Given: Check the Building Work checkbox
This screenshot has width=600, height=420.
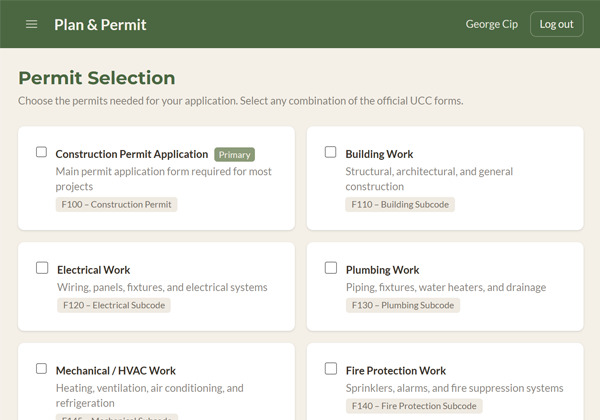Looking at the screenshot, I should (331, 152).
